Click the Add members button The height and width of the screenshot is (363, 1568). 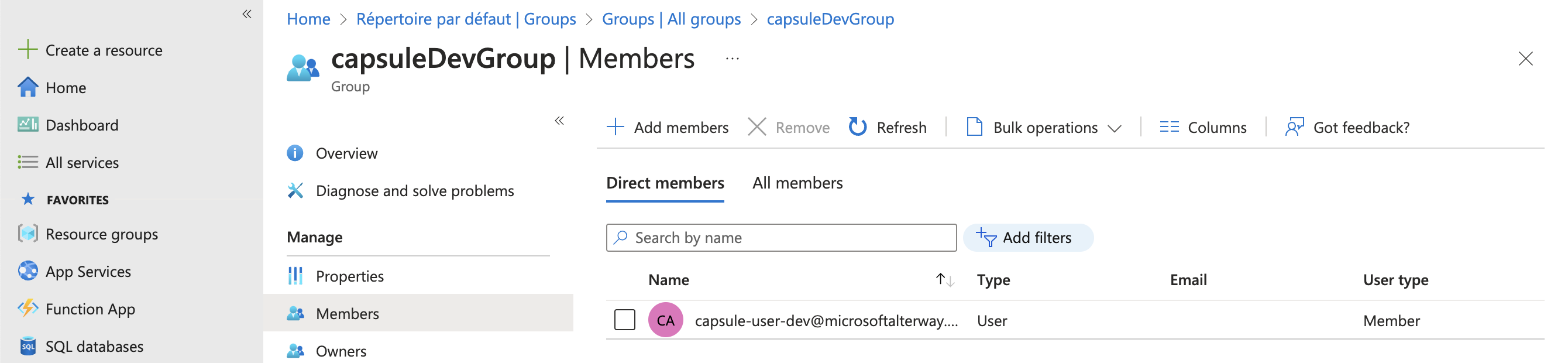[x=668, y=127]
